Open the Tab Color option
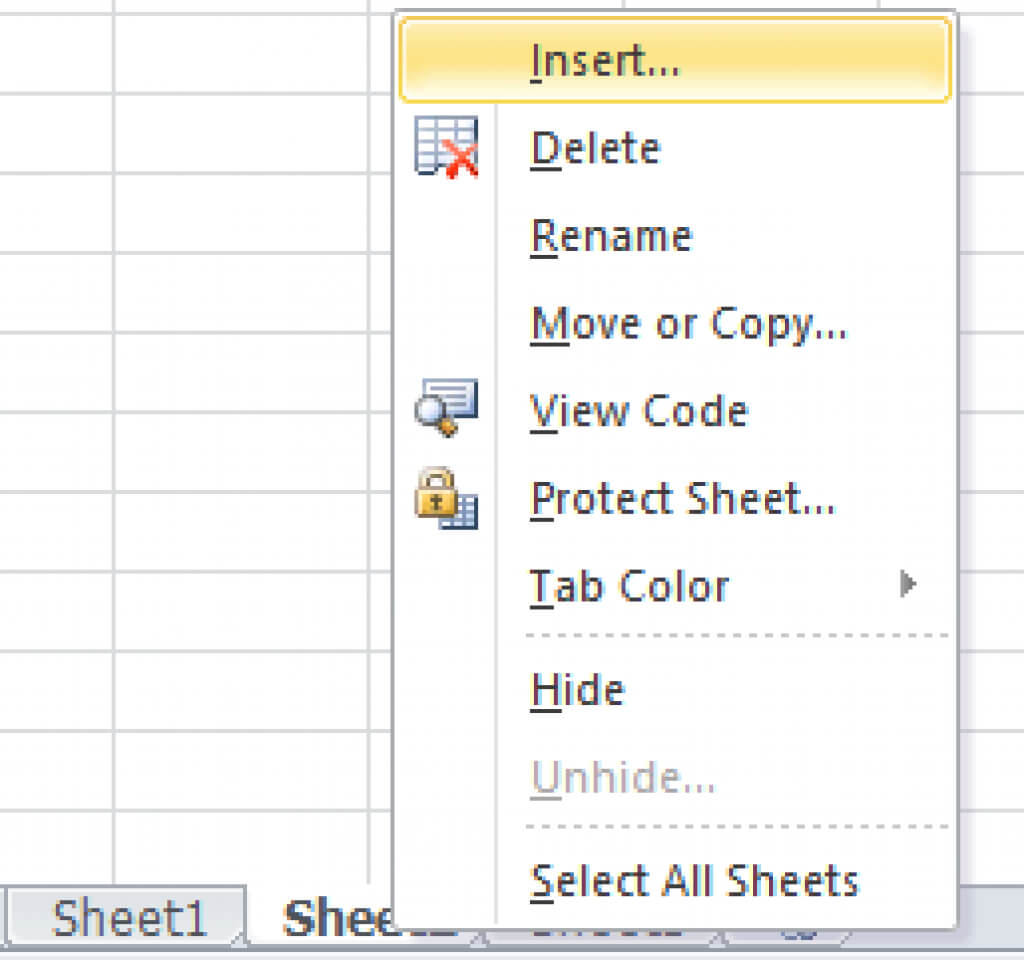Screen dimensions: 1024x960 [630, 586]
